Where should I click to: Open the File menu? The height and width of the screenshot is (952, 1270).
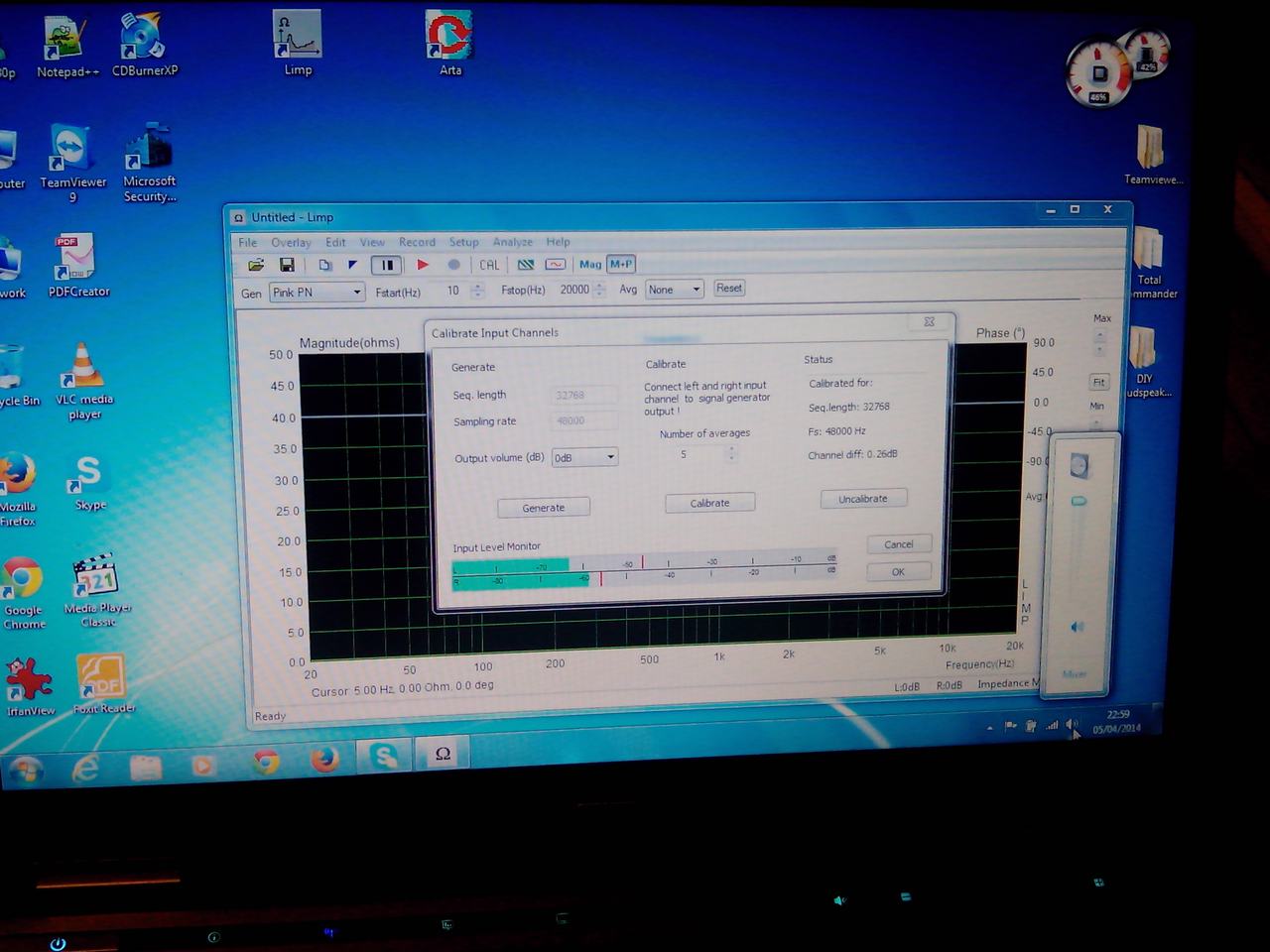tap(248, 242)
